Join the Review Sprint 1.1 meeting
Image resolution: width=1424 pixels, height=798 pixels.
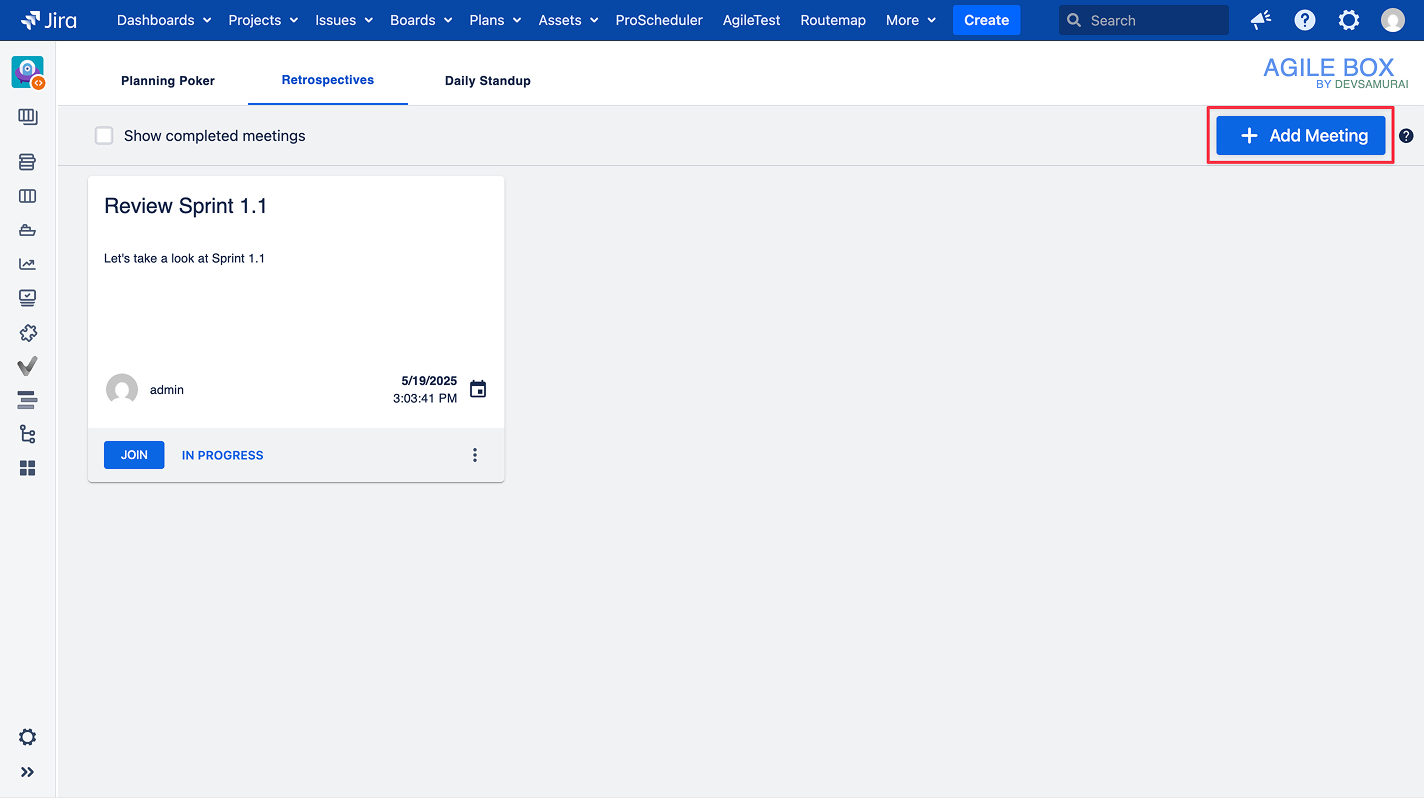pyautogui.click(x=133, y=455)
